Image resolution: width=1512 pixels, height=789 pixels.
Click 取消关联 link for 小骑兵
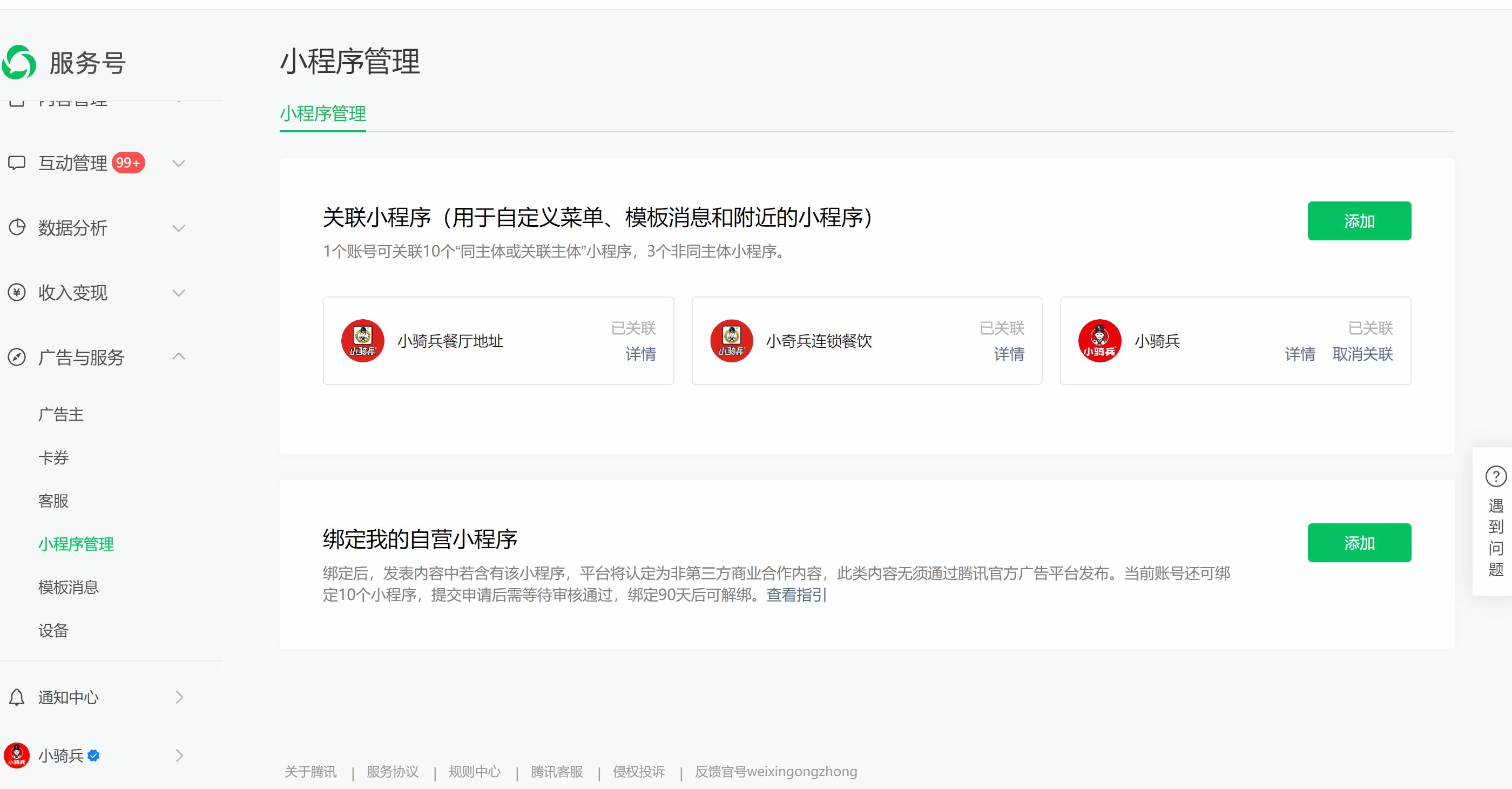[x=1362, y=354]
